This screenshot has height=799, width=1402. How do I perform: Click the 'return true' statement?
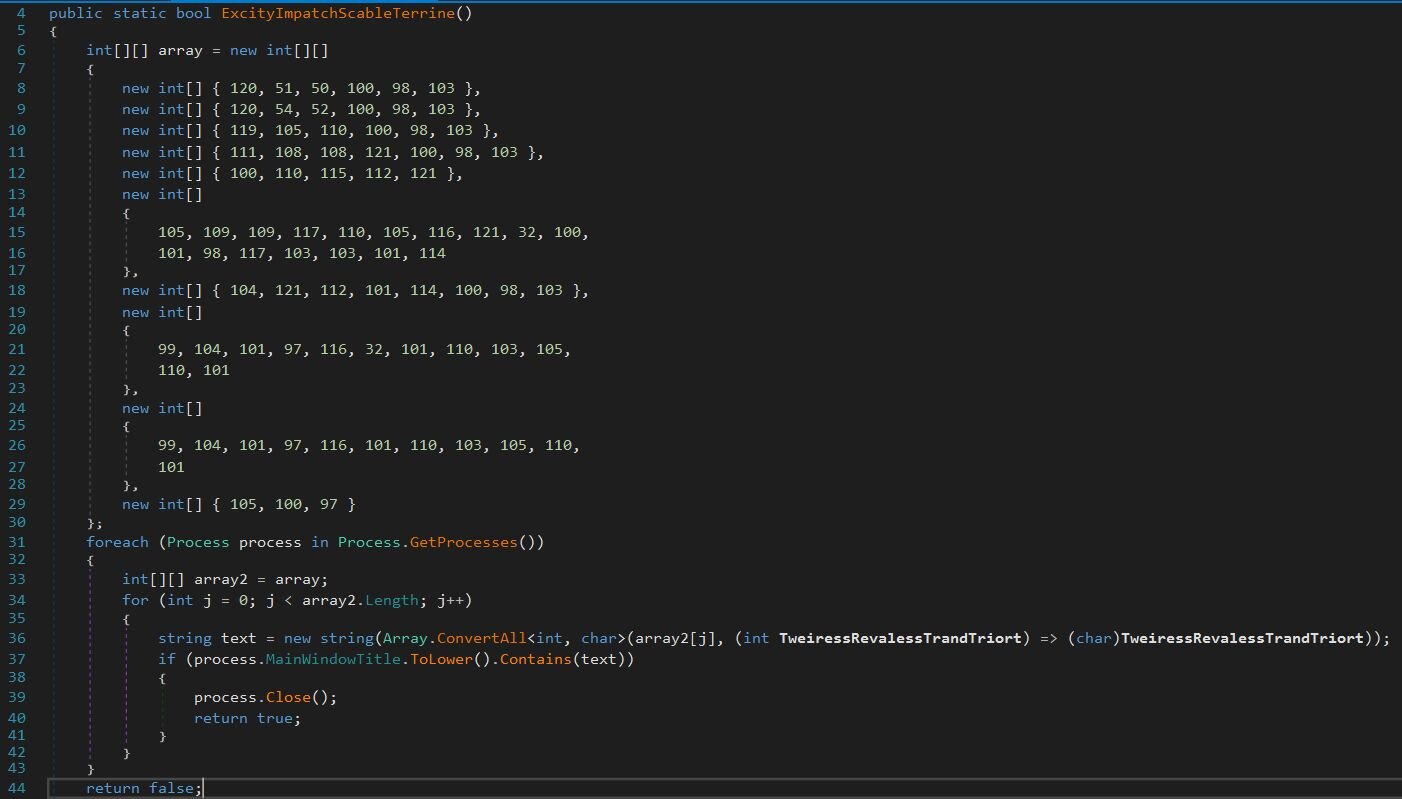pos(246,718)
